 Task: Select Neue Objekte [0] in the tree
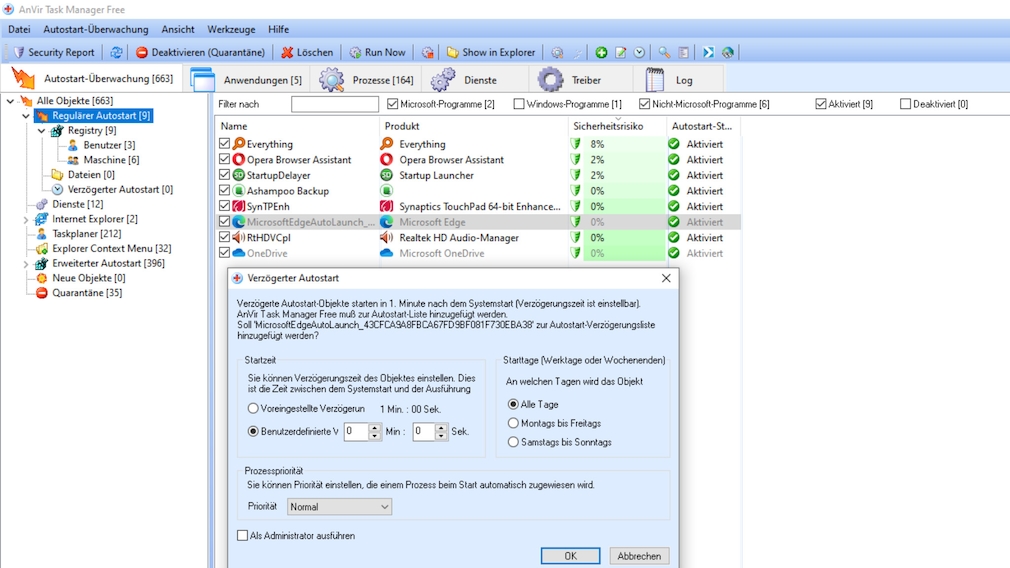point(88,278)
